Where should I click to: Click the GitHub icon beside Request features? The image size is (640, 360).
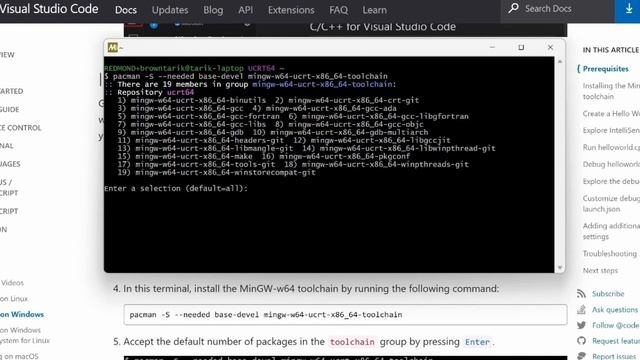pyautogui.click(x=581, y=340)
